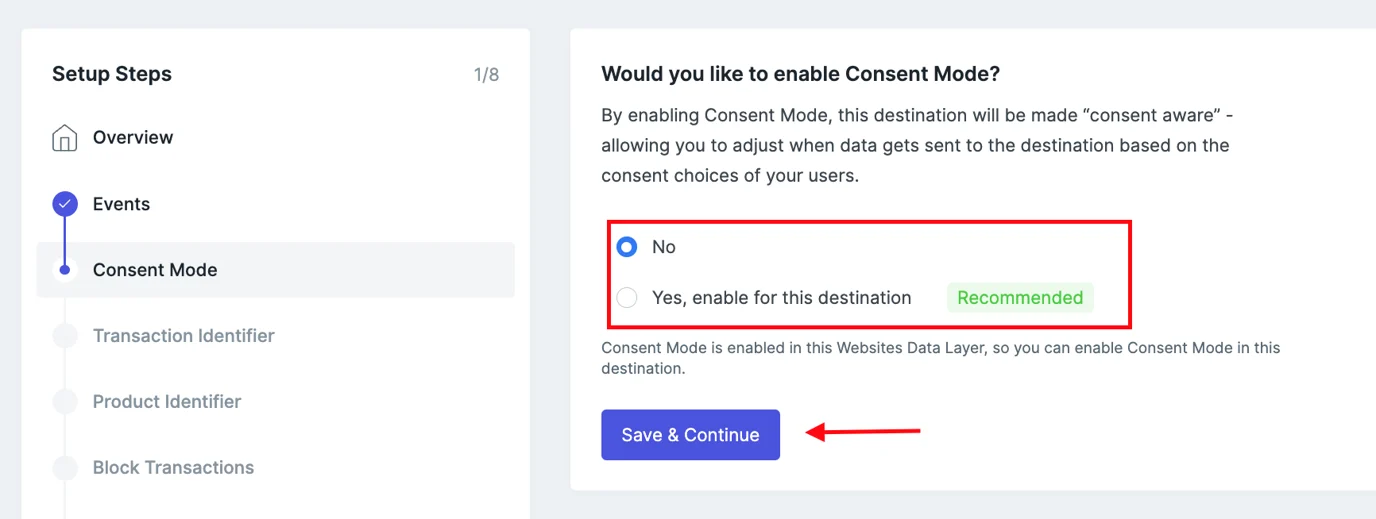1376x519 pixels.
Task: Click the Block Transactions step circle
Action: point(65,468)
